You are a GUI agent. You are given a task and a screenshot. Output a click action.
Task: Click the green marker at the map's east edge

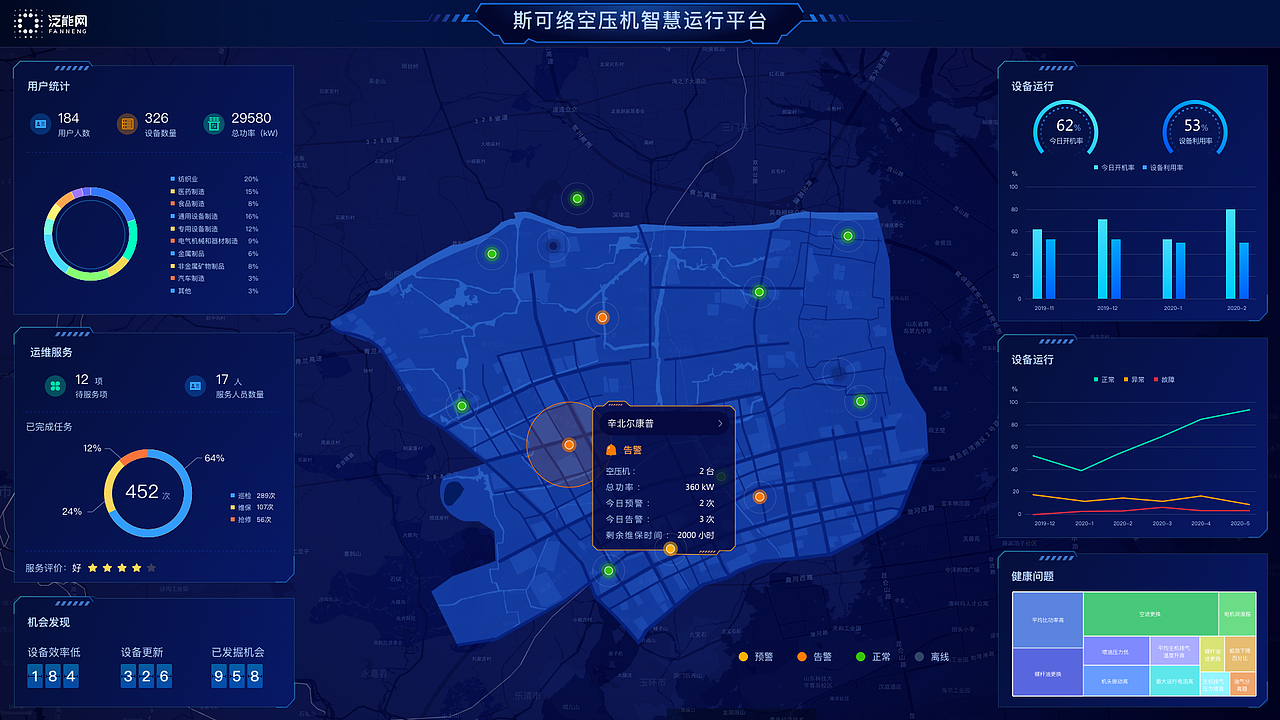pos(860,401)
